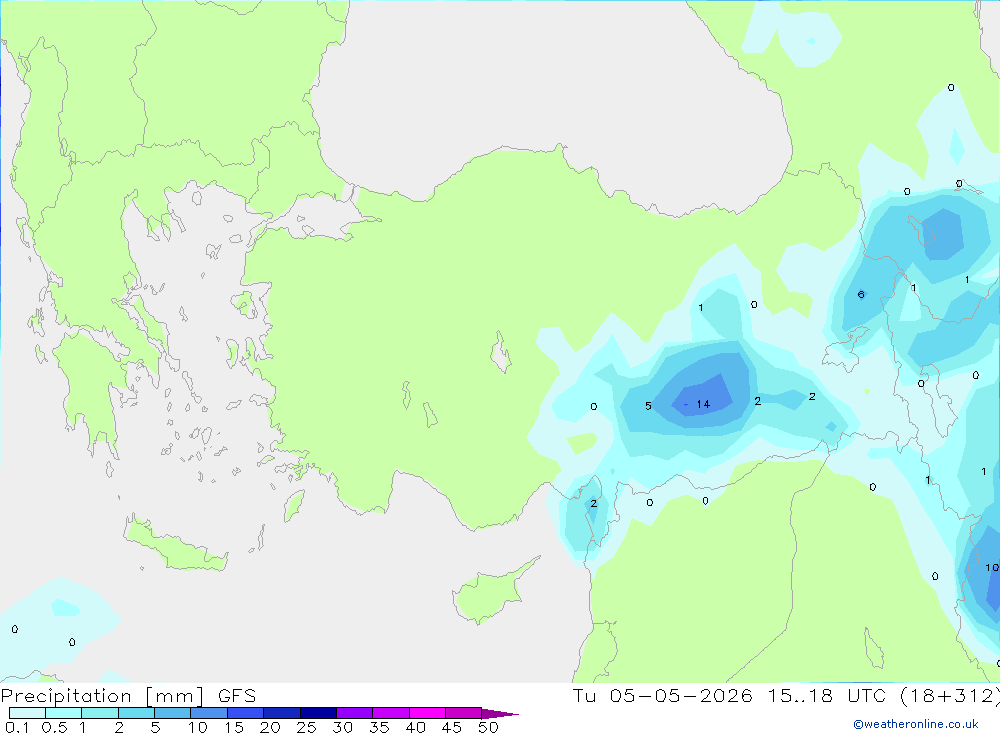Viewport: 1000px width, 733px height.
Task: Click the 14 mm precipitation value label
Action: (x=703, y=404)
